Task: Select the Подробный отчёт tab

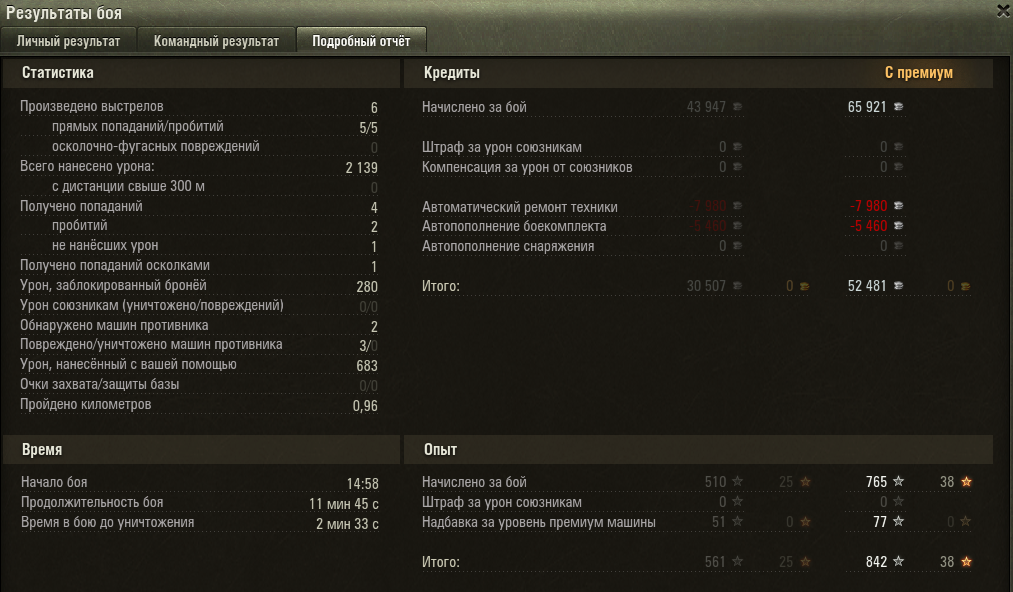Action: (361, 41)
